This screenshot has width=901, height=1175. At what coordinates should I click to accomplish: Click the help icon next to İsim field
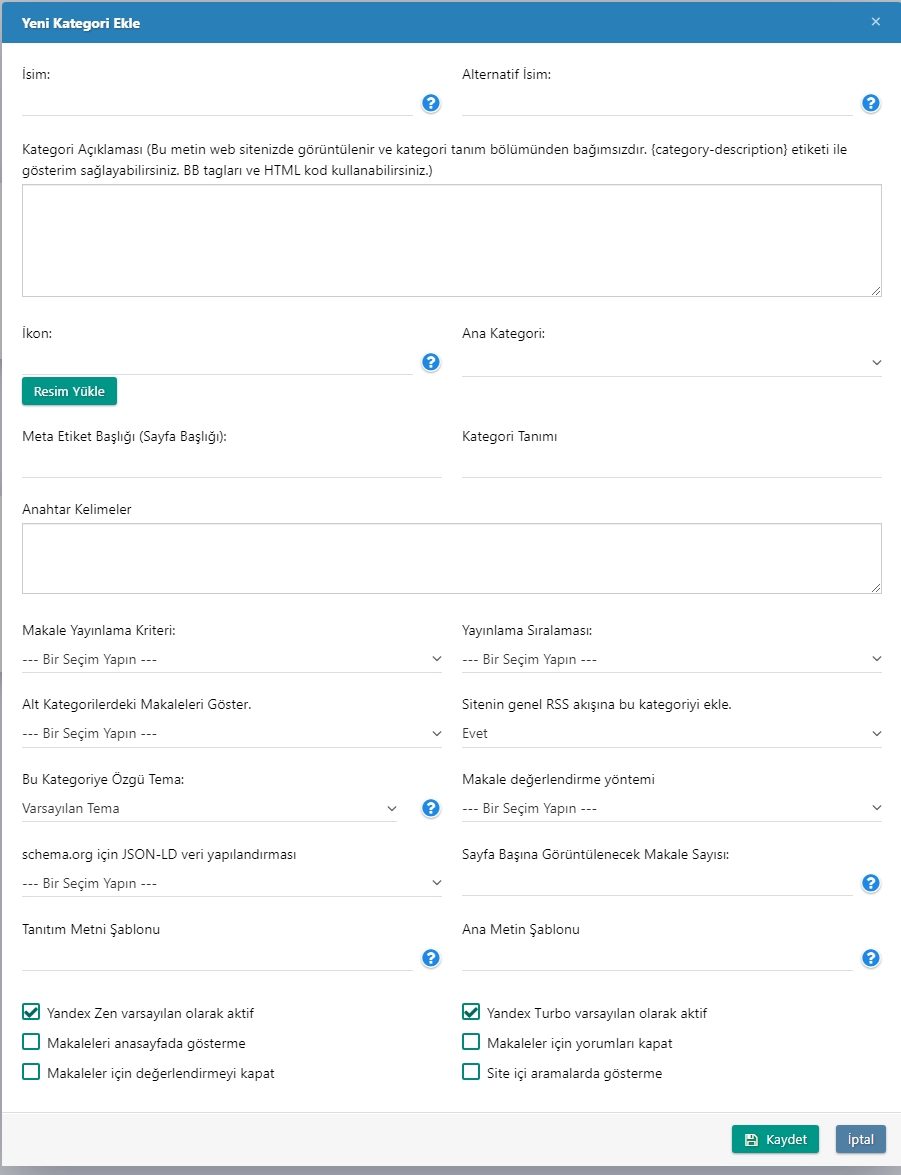(431, 103)
